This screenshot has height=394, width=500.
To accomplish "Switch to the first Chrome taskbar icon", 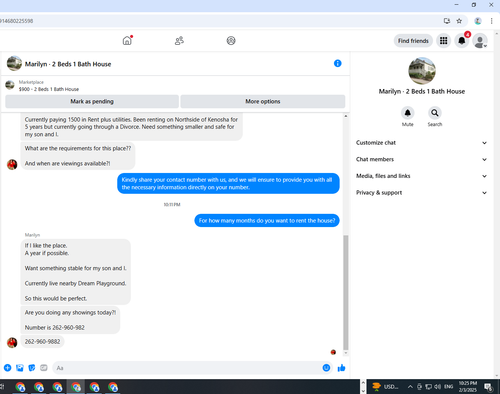I will pos(20,387).
